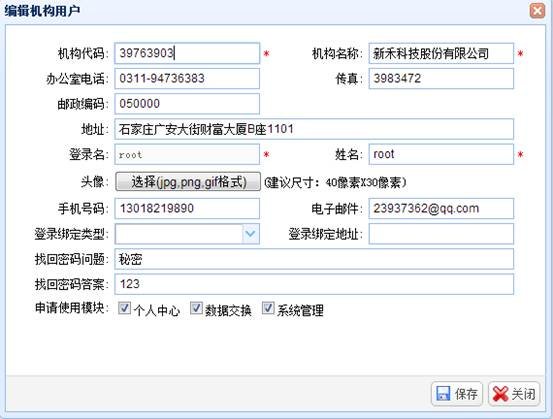Image resolution: width=553 pixels, height=419 pixels.
Task: Uncheck the 数据交换 module checkbox
Action: [196, 308]
